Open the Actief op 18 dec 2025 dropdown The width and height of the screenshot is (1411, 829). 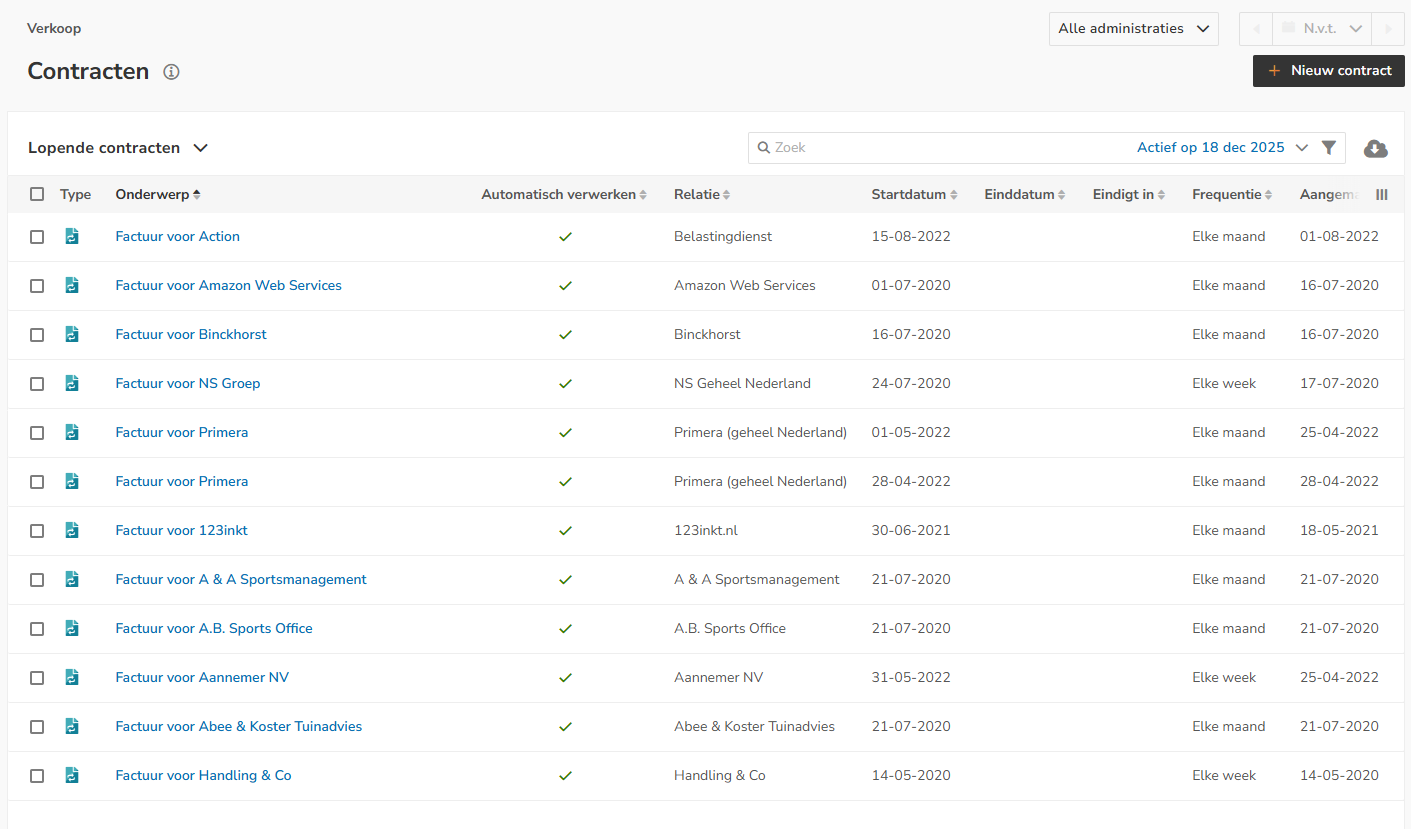click(x=1222, y=148)
